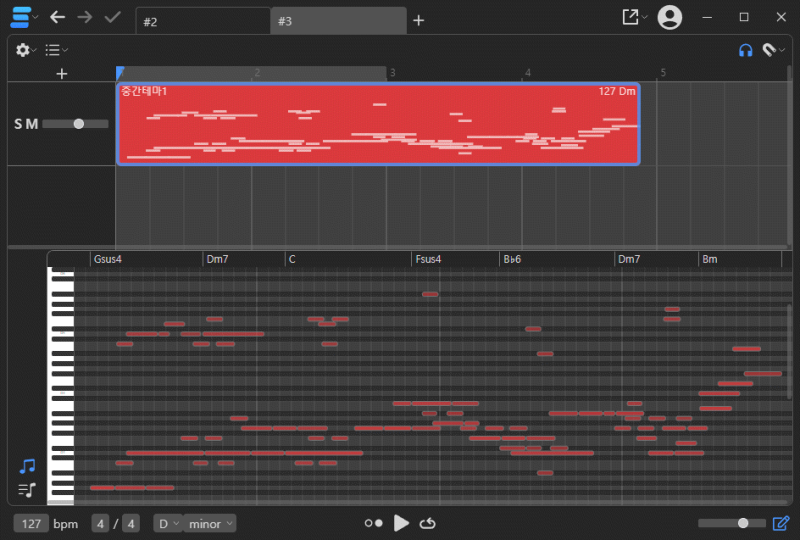800x540 pixels.
Task: Switch to tab #3
Action: [x=338, y=21]
